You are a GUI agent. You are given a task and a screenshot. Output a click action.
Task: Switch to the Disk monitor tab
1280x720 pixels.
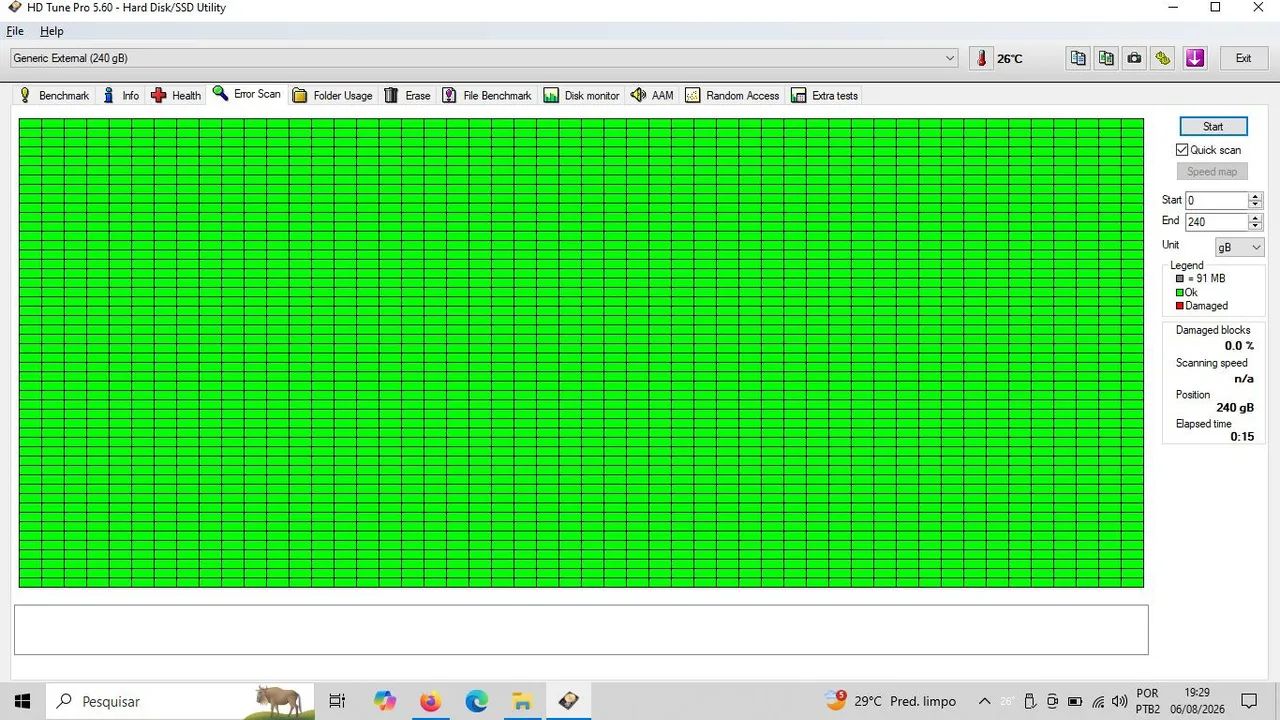pos(582,96)
